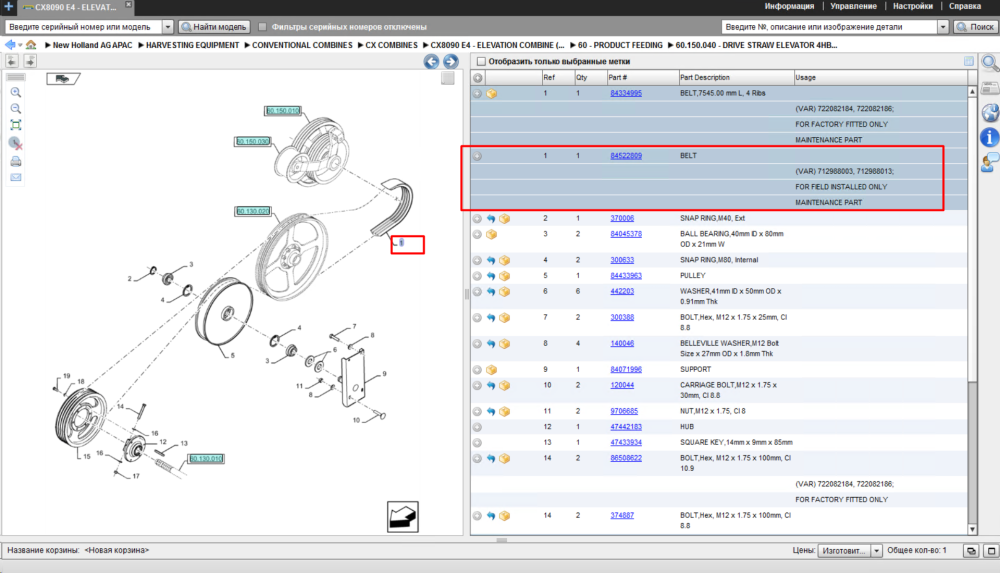Screen dimensions: 1000x573
Task: Enable 'show only selected marks' checkbox
Action: (x=481, y=61)
